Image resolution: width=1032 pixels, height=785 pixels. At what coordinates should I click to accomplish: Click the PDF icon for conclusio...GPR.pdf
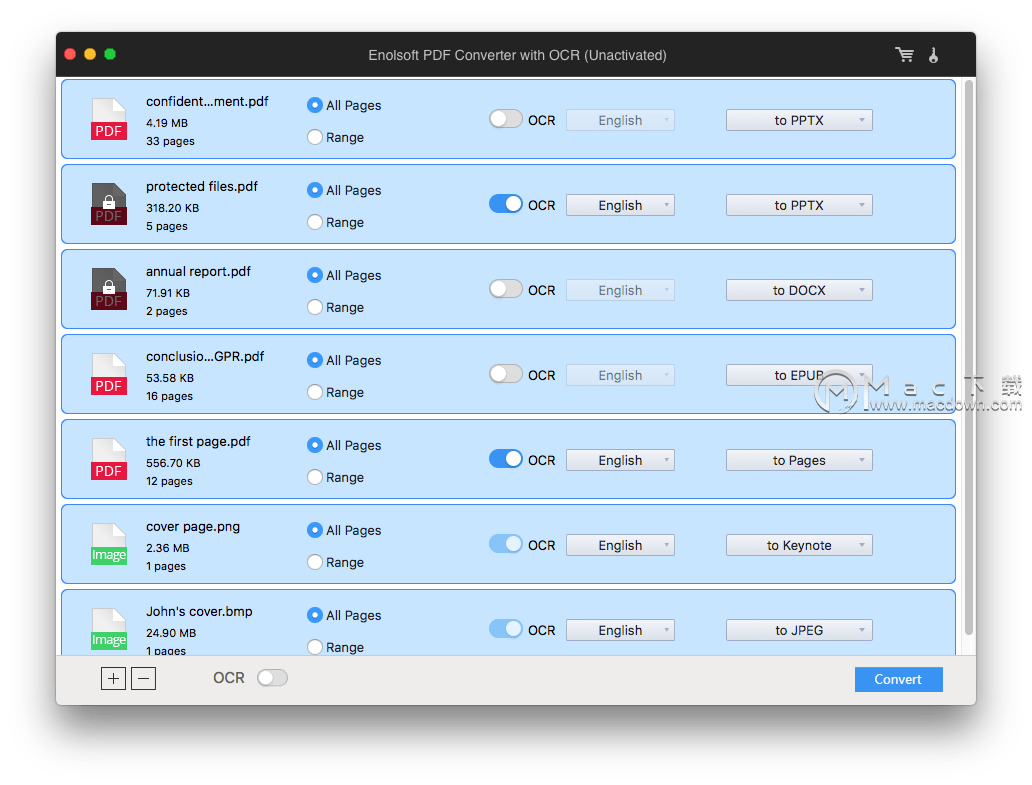click(109, 374)
